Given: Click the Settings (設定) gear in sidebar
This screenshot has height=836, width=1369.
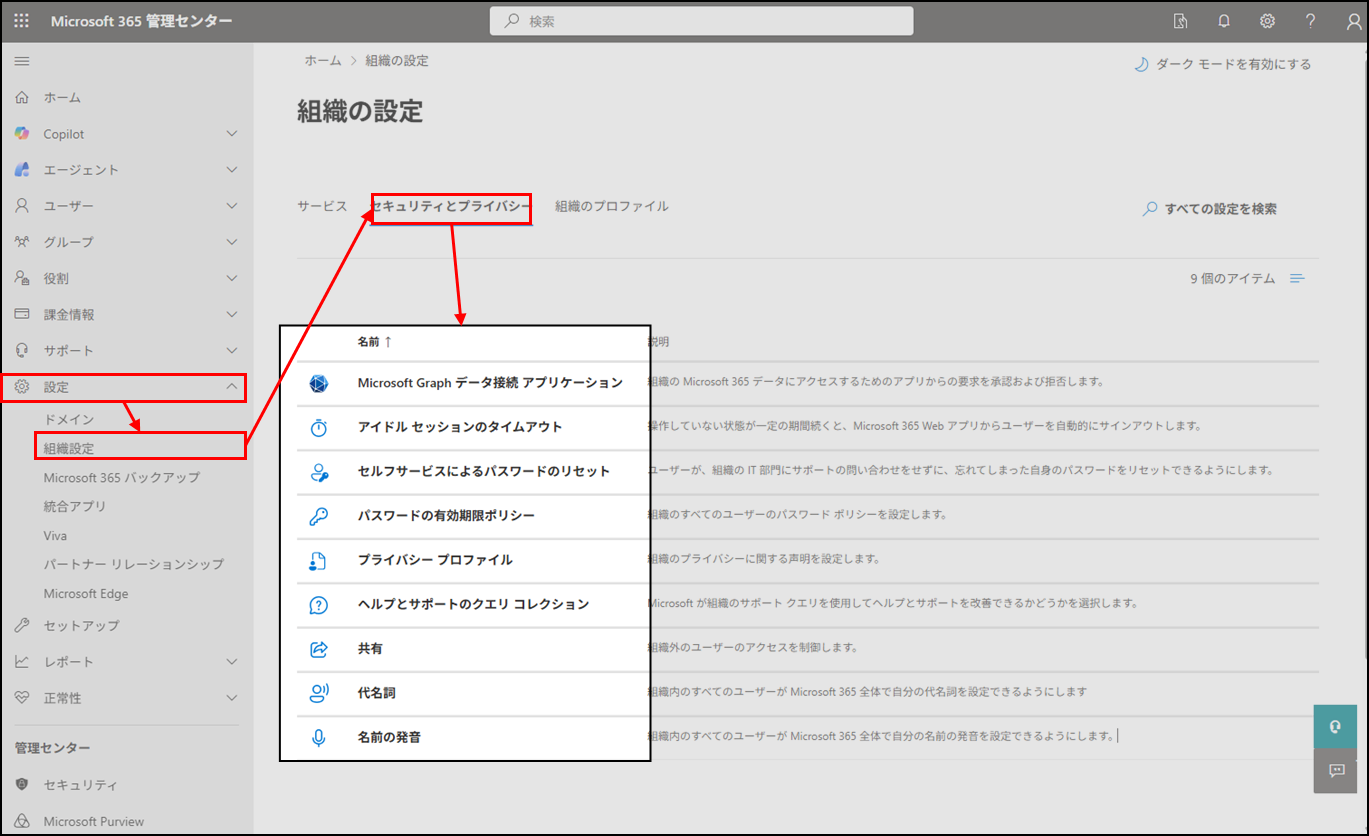Looking at the screenshot, I should click(22, 387).
